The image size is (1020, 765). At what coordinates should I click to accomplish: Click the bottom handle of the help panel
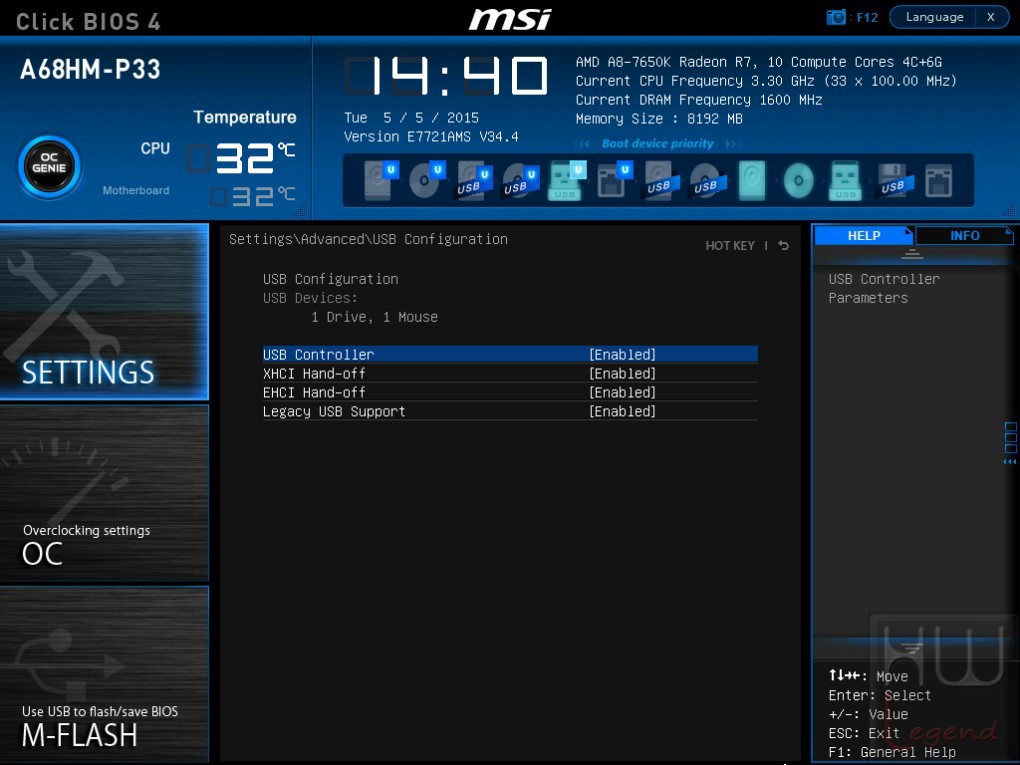(x=912, y=648)
